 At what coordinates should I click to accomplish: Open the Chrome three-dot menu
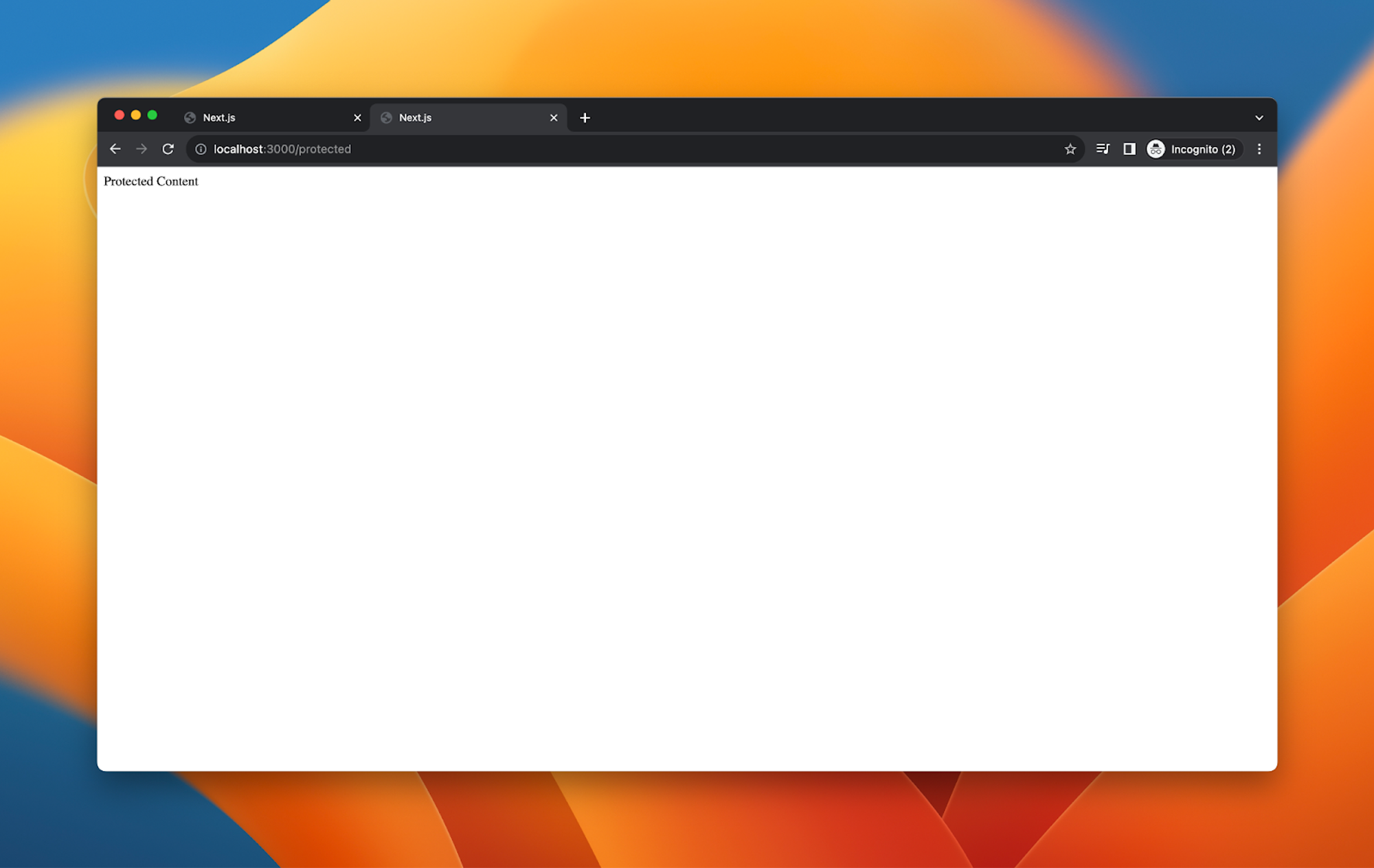click(1259, 149)
